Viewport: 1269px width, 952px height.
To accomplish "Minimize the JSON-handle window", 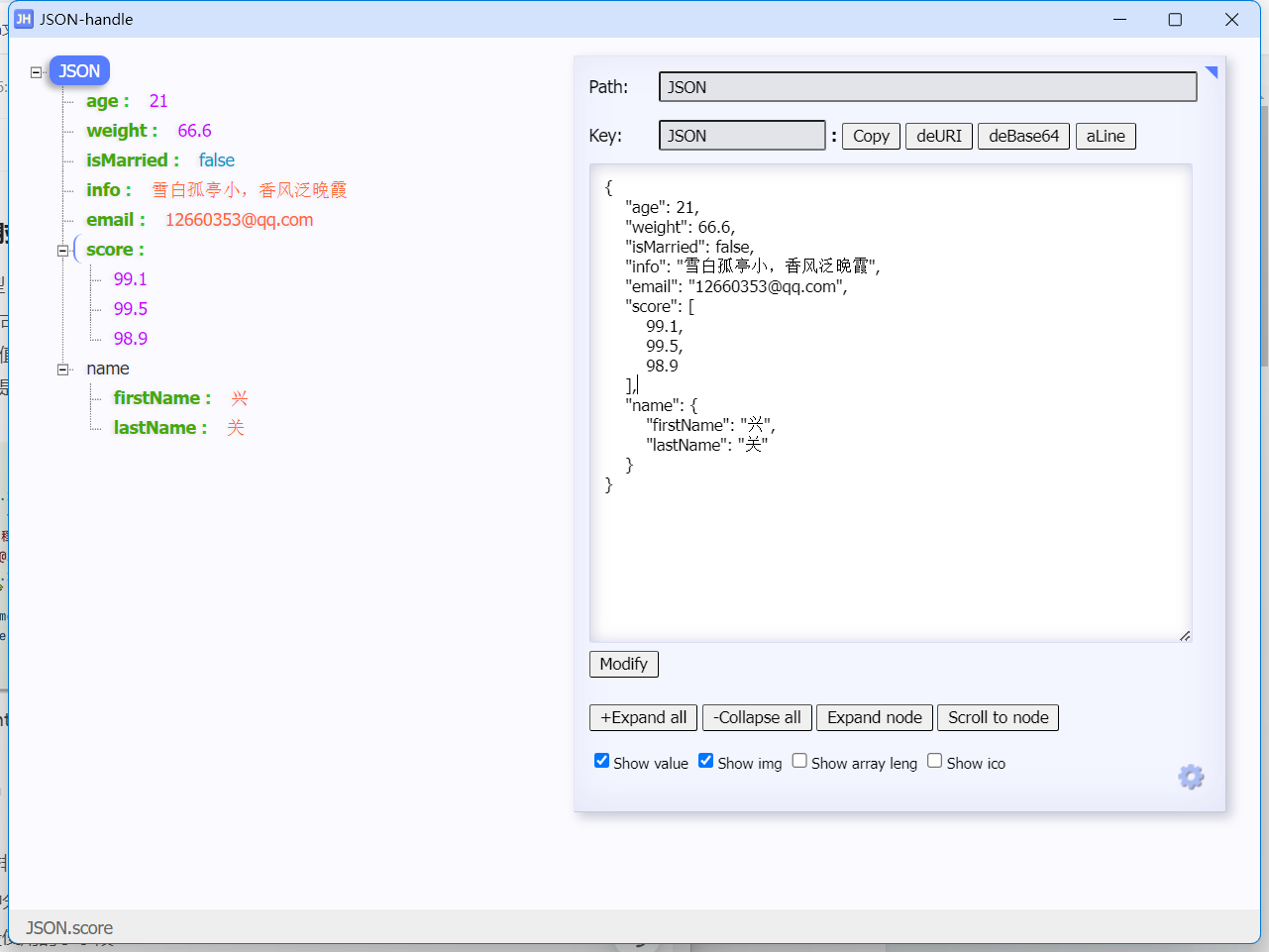I will pos(1119,19).
